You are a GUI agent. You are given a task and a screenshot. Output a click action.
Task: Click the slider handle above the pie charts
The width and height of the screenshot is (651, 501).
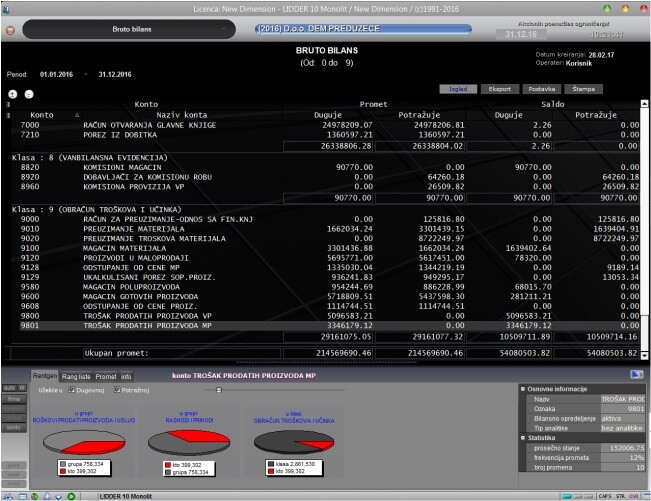(x=219, y=390)
